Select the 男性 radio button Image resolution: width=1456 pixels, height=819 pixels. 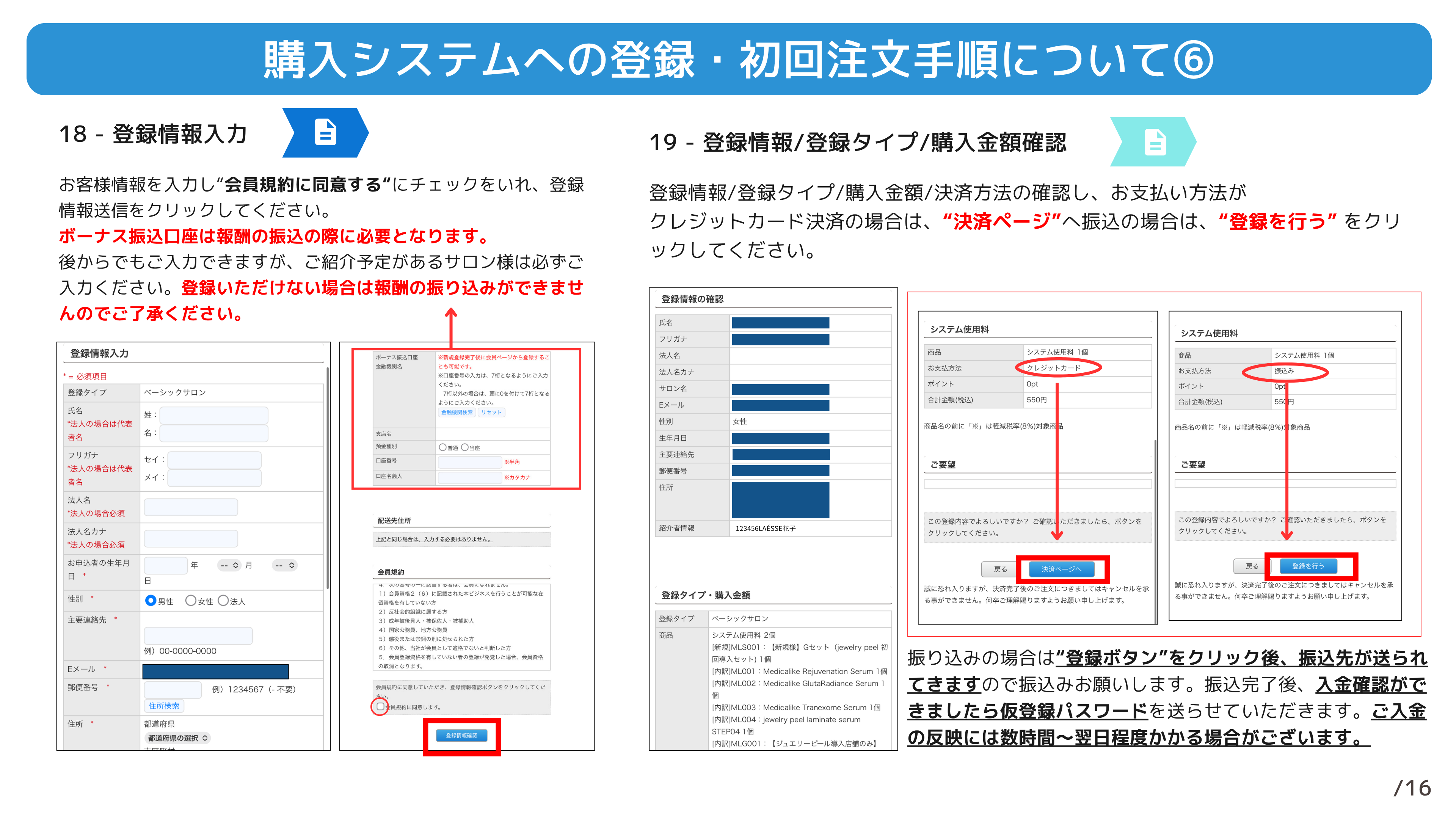(151, 600)
